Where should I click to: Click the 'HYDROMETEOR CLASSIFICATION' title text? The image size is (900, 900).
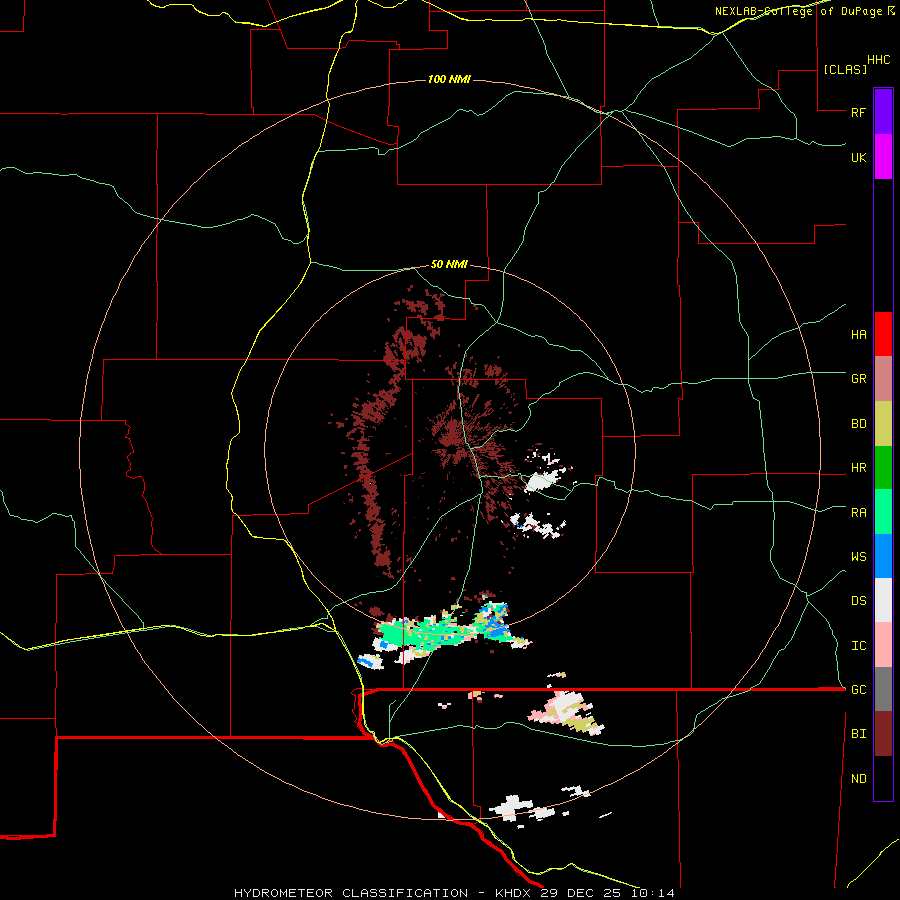pos(350,893)
